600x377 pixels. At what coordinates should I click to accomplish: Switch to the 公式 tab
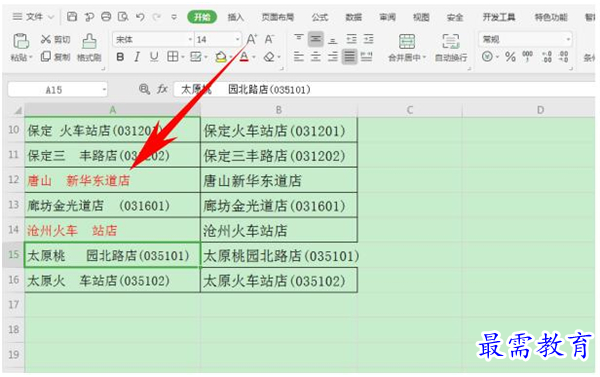[x=320, y=17]
